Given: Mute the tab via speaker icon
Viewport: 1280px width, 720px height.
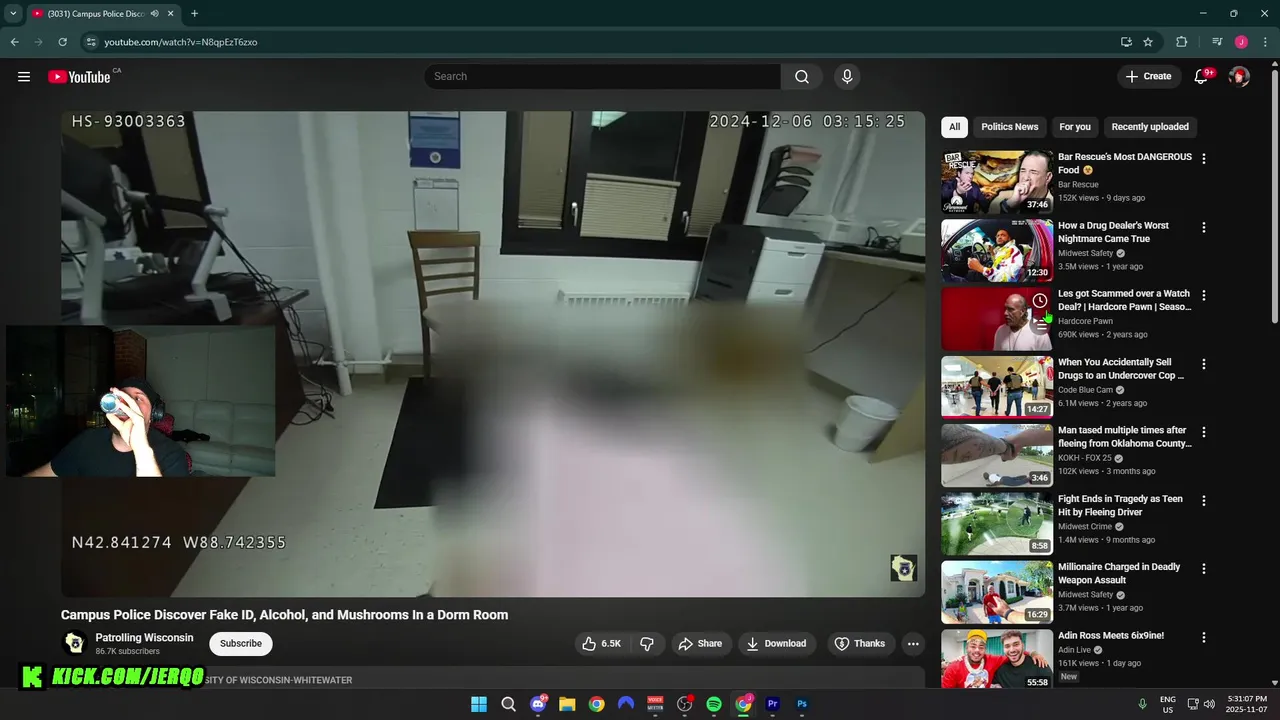Looking at the screenshot, I should [x=154, y=14].
